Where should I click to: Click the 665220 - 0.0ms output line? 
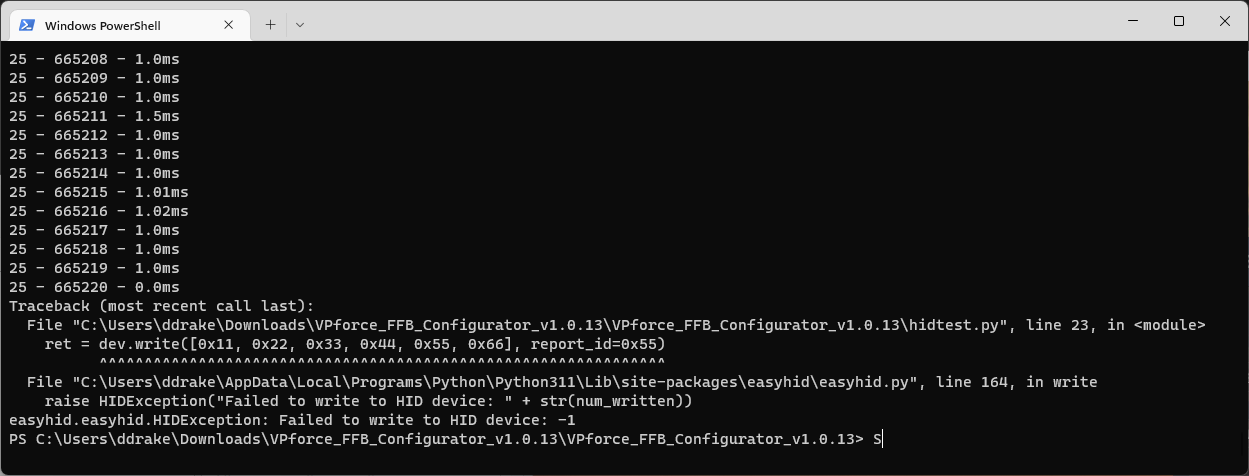94,287
